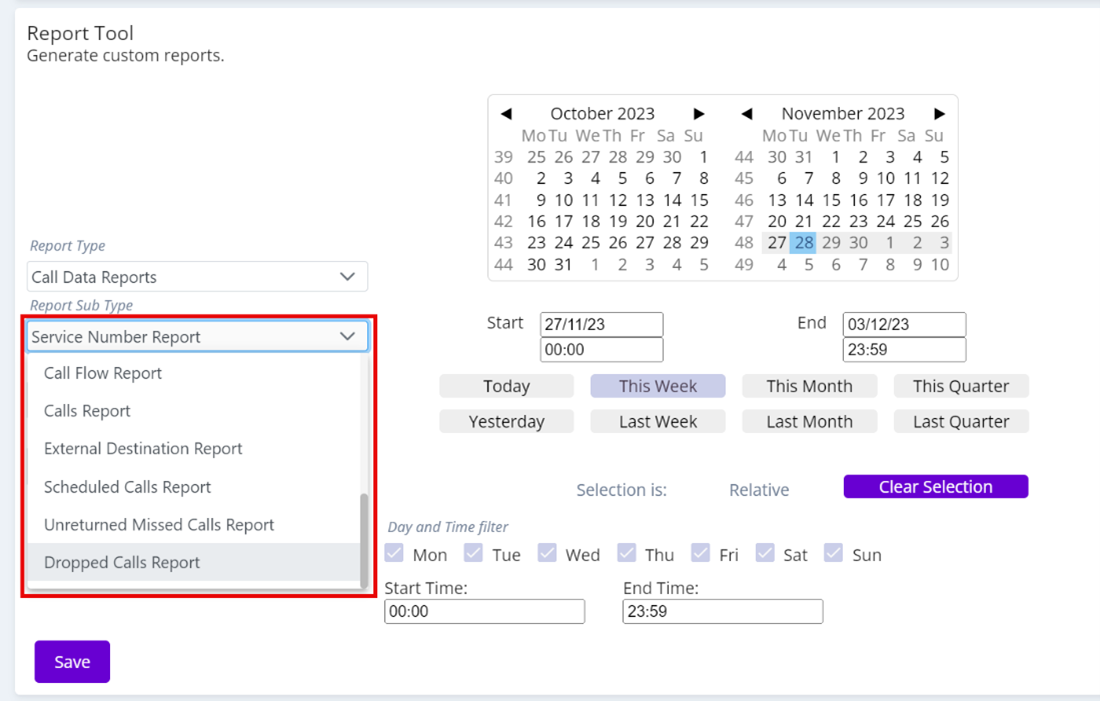
Task: Apply the Last Month date range
Action: tap(809, 421)
